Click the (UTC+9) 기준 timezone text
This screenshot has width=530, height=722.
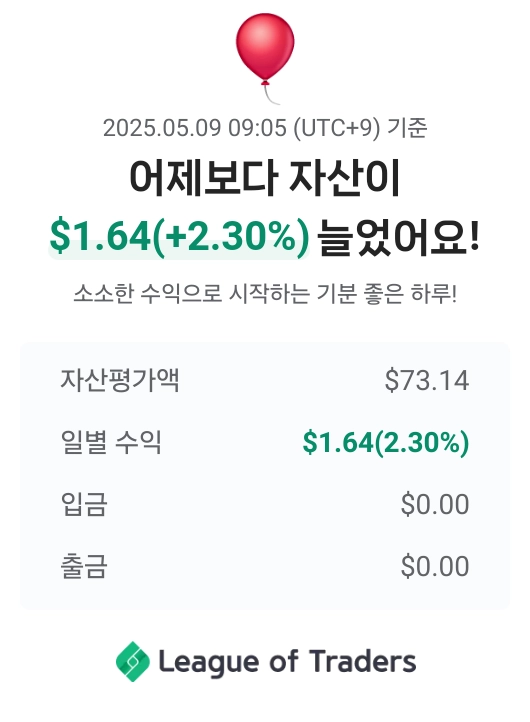tap(361, 128)
